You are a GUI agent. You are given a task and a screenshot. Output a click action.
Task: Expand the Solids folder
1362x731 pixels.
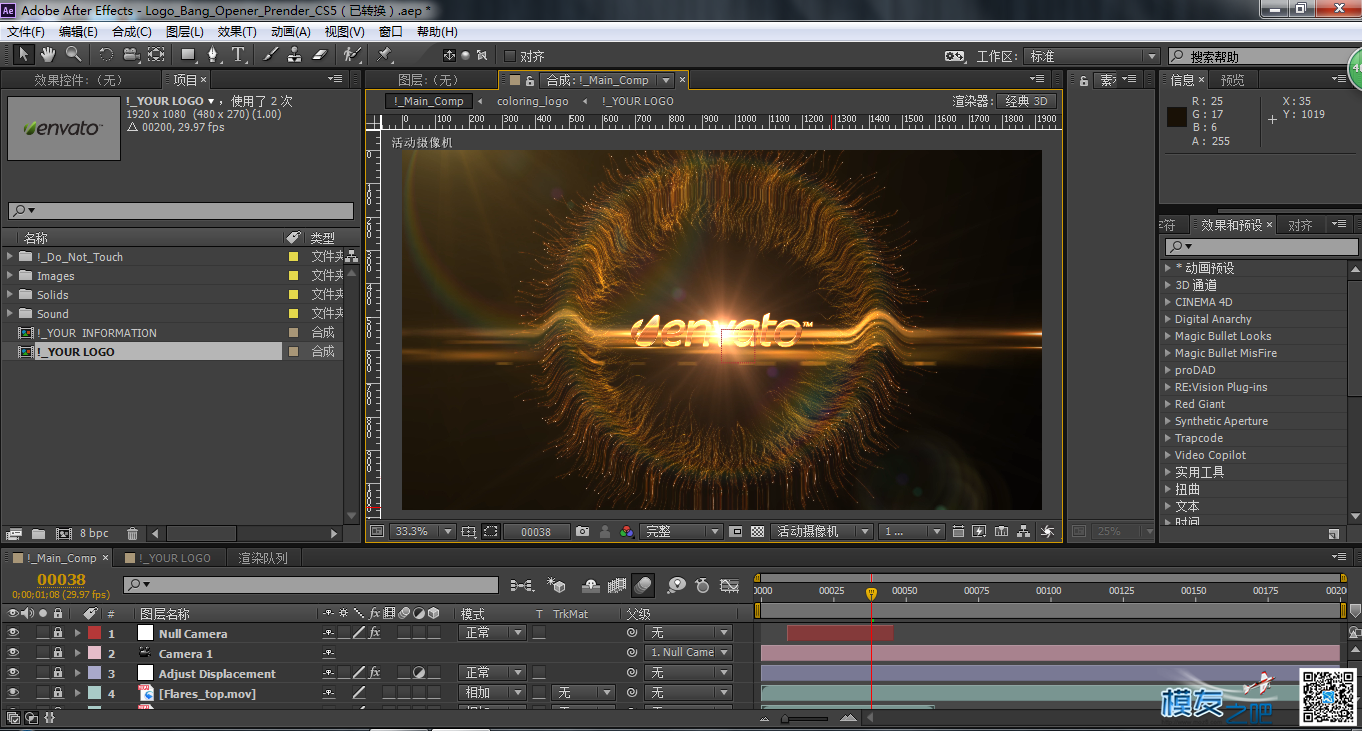point(10,295)
